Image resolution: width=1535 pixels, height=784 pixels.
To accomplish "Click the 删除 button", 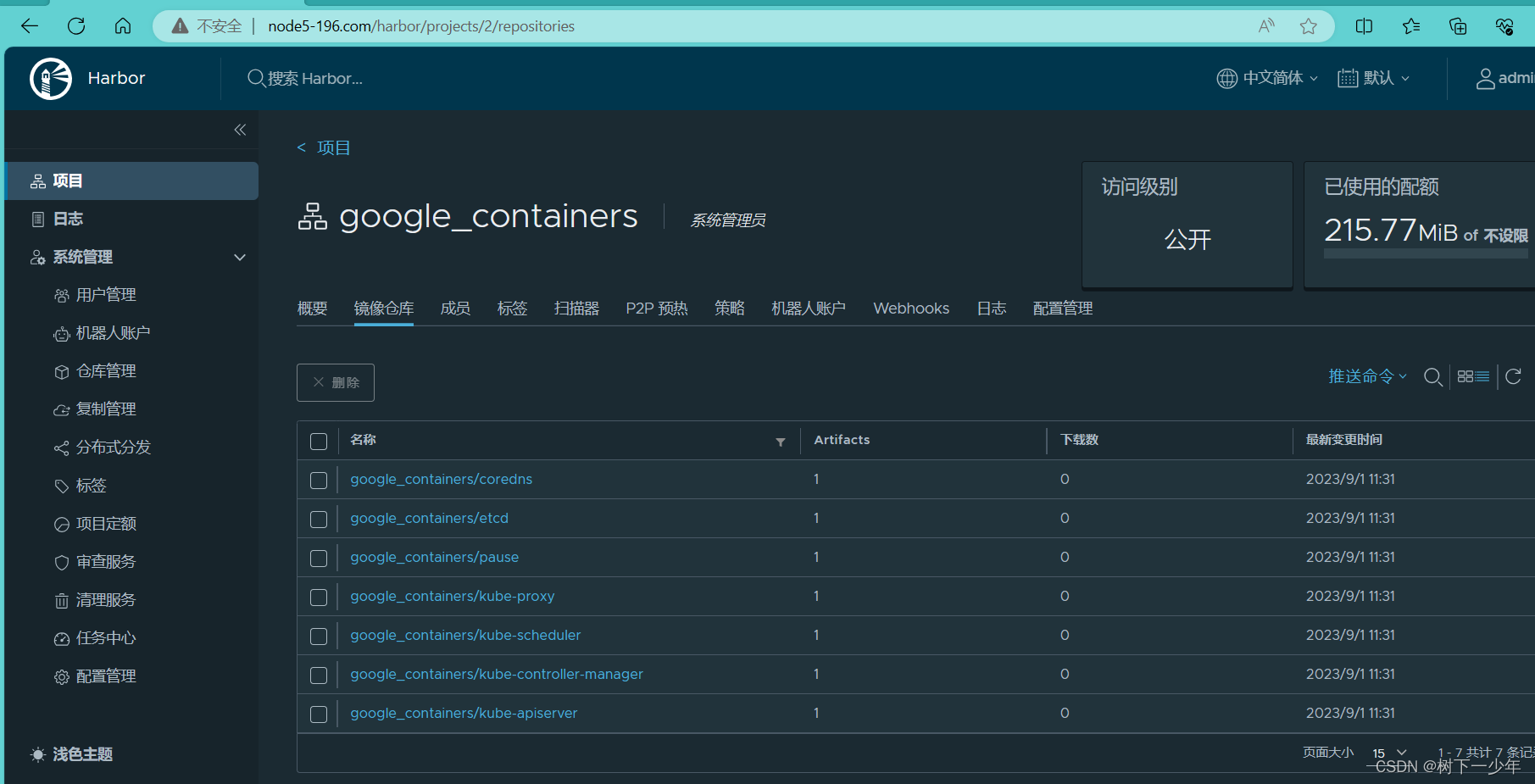I will (x=336, y=382).
